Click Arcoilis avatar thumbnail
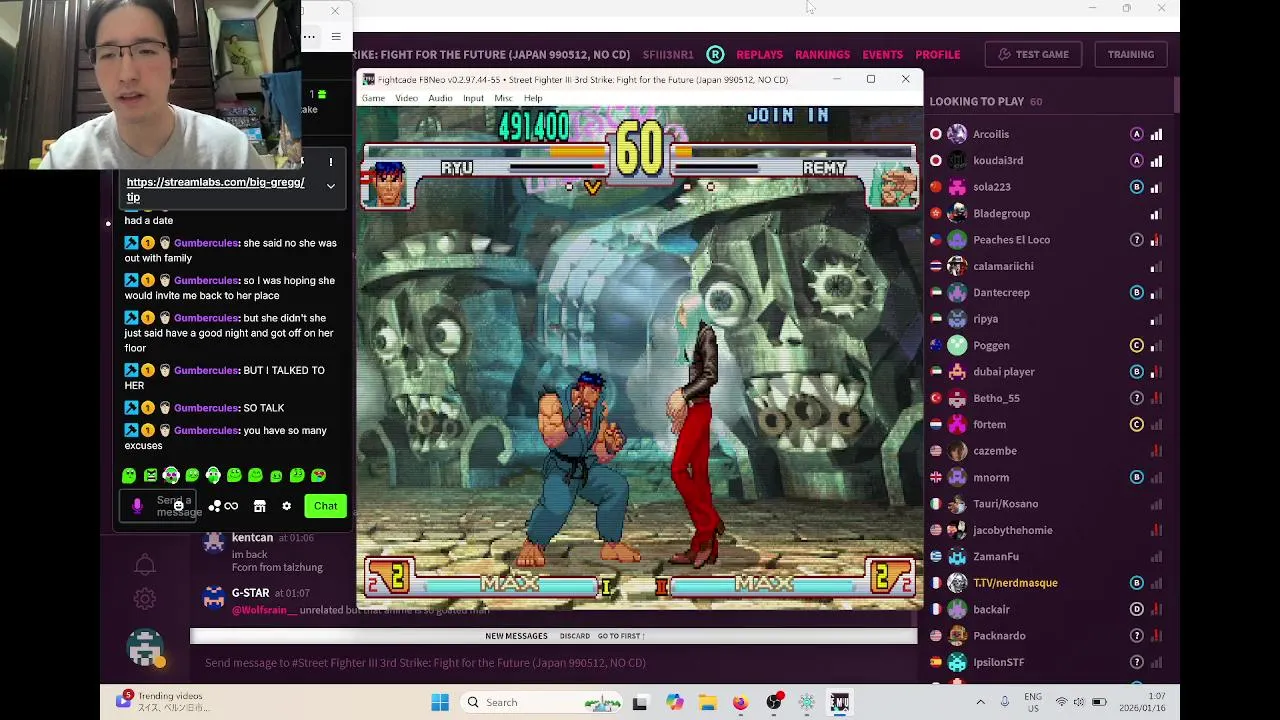 [957, 134]
